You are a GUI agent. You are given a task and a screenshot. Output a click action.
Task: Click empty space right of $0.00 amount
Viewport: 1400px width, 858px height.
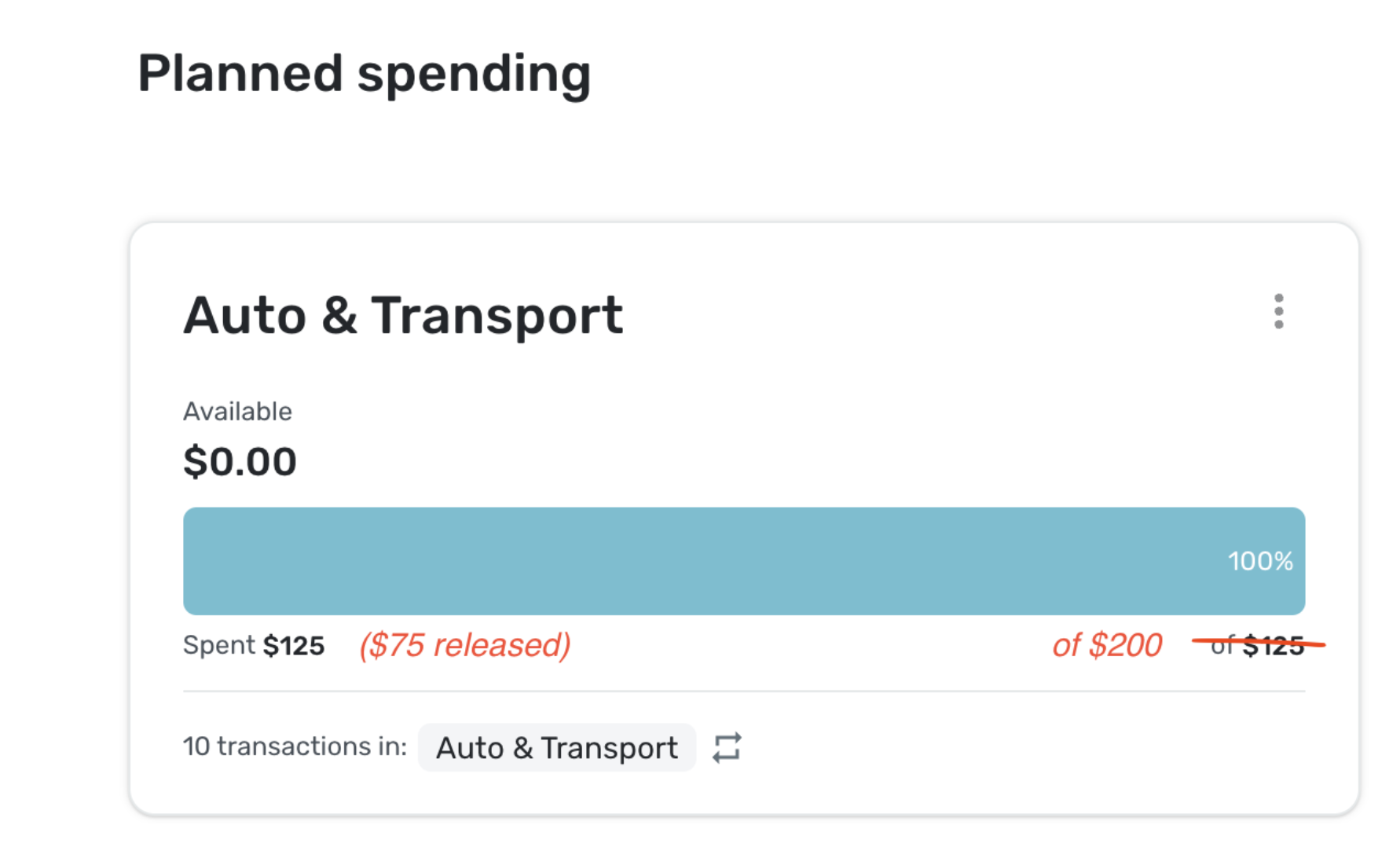(707, 461)
